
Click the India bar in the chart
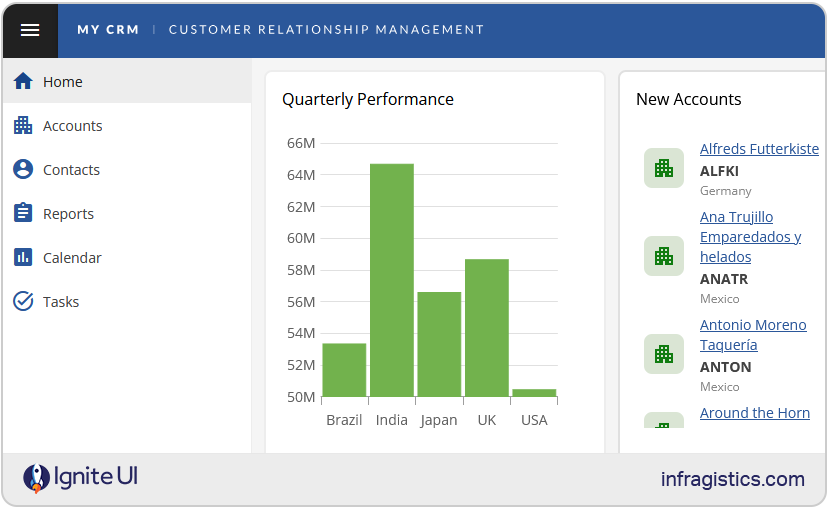tap(392, 280)
